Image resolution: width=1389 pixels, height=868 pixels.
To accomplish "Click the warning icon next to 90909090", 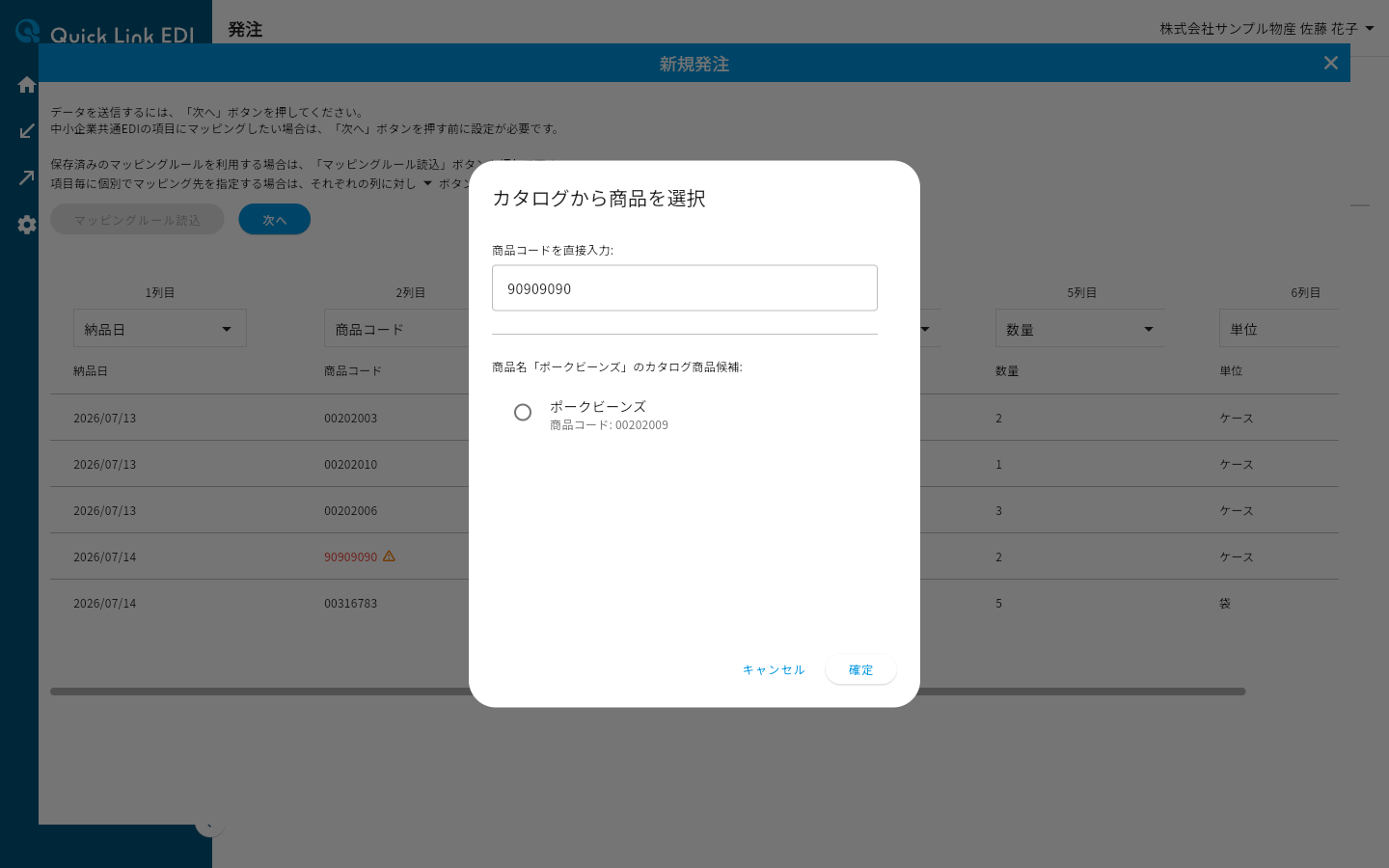I will 390,556.
